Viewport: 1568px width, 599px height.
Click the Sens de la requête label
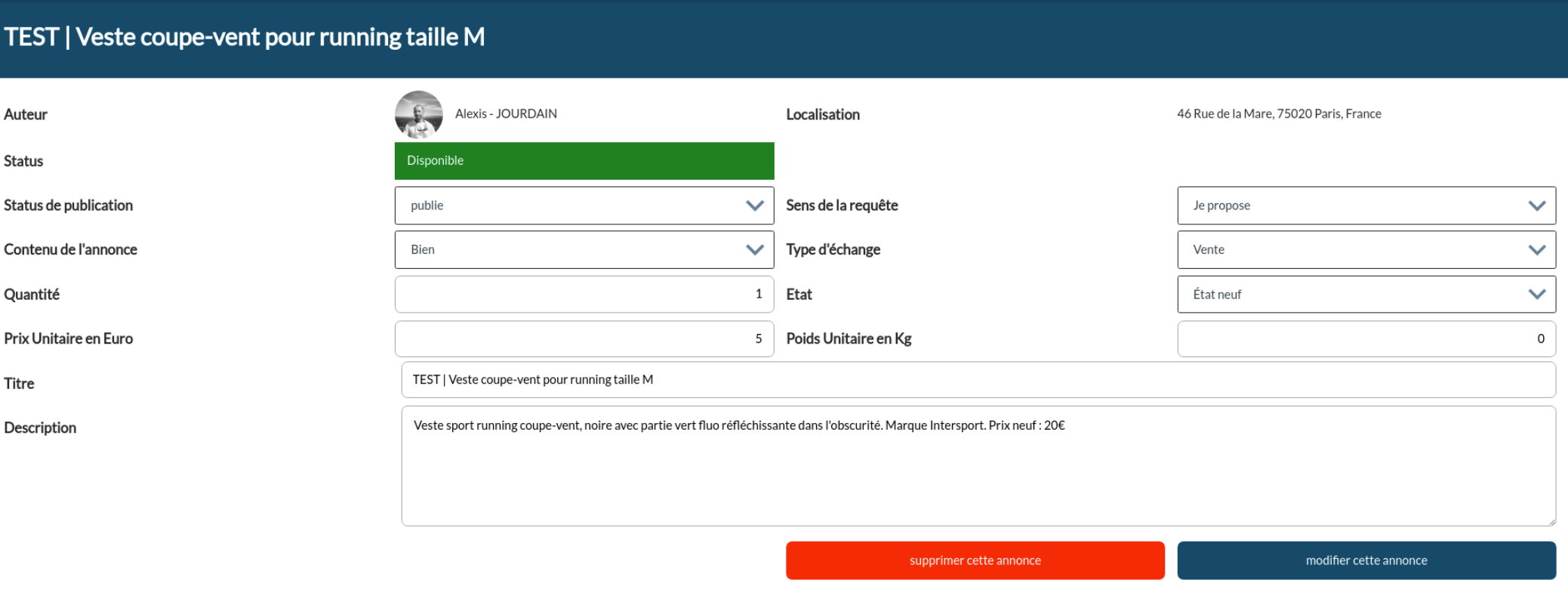(x=842, y=205)
